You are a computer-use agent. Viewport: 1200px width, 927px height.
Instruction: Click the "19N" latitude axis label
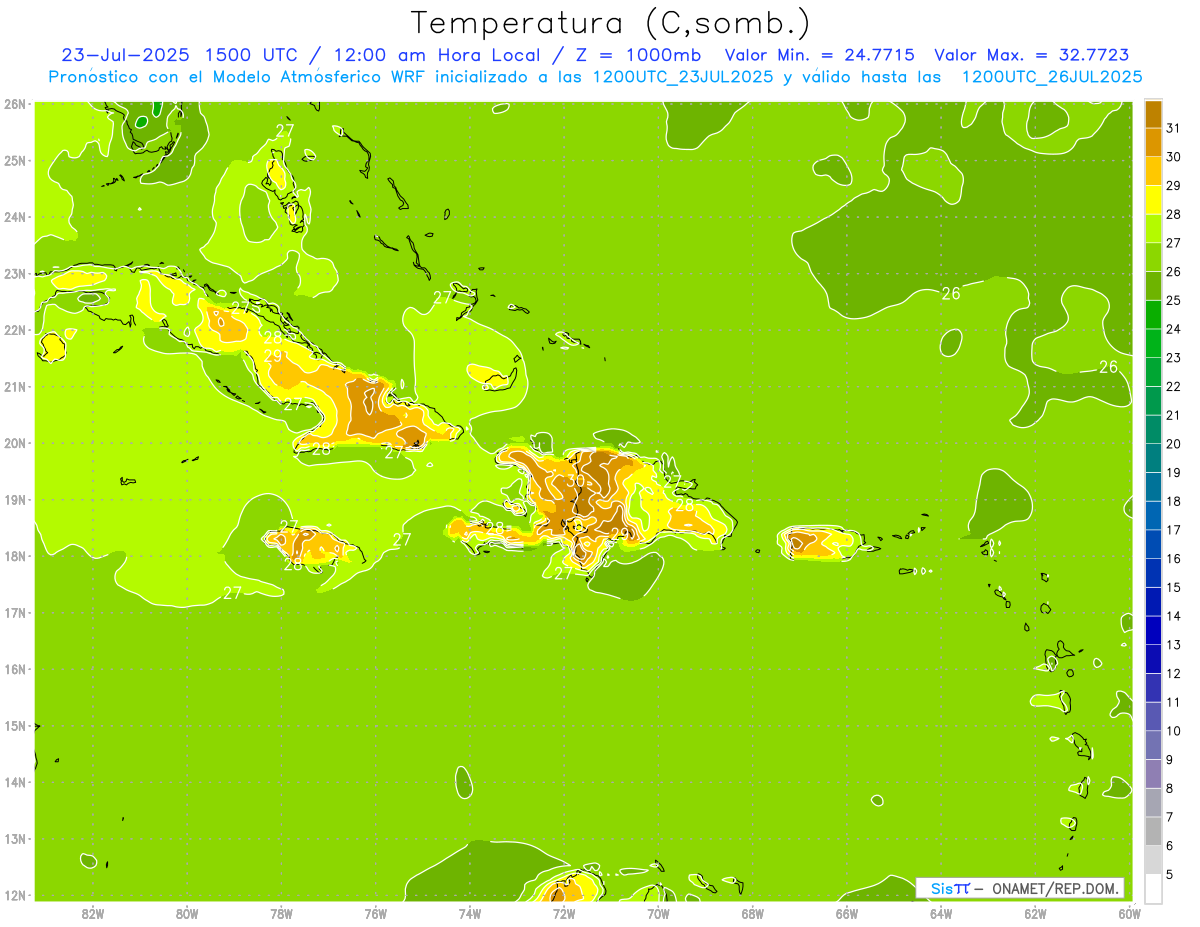(14, 500)
